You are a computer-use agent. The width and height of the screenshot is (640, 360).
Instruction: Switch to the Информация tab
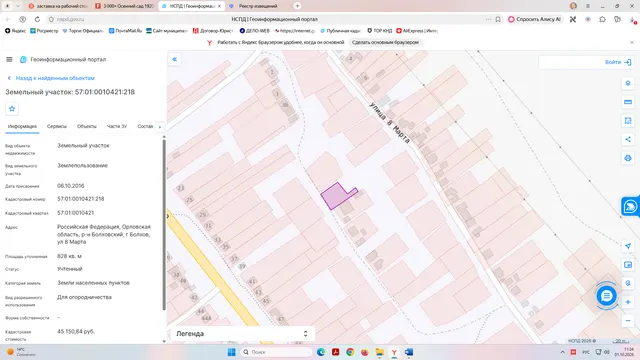22,127
